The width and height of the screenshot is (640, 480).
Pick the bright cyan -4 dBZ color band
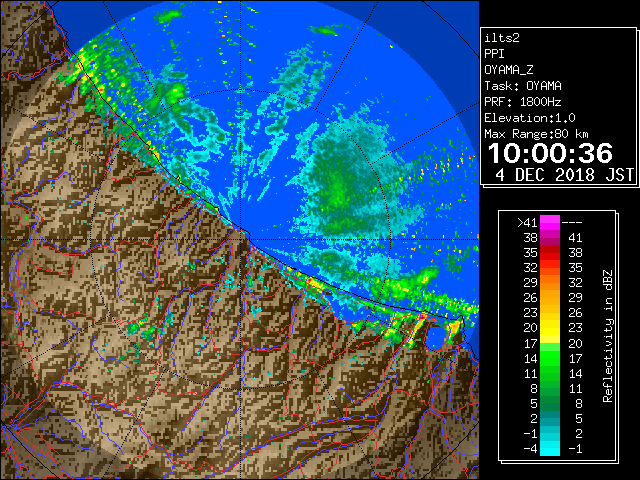550,449
